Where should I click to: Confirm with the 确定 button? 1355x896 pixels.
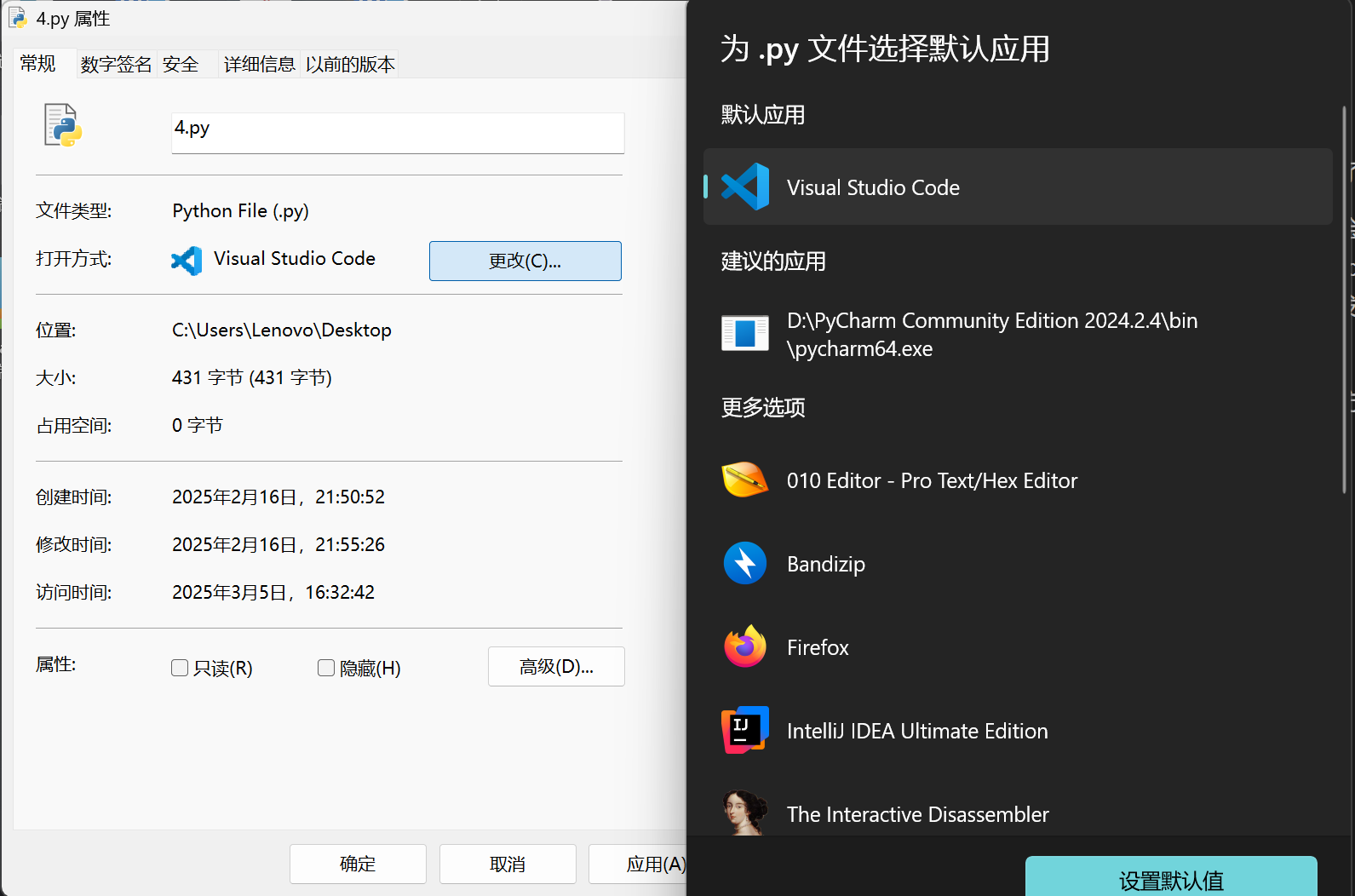point(358,864)
